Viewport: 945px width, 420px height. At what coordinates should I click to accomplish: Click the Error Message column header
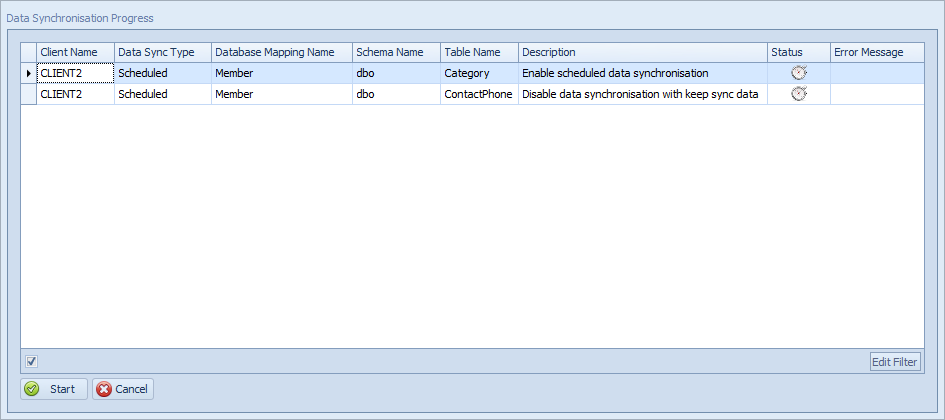click(x=877, y=52)
